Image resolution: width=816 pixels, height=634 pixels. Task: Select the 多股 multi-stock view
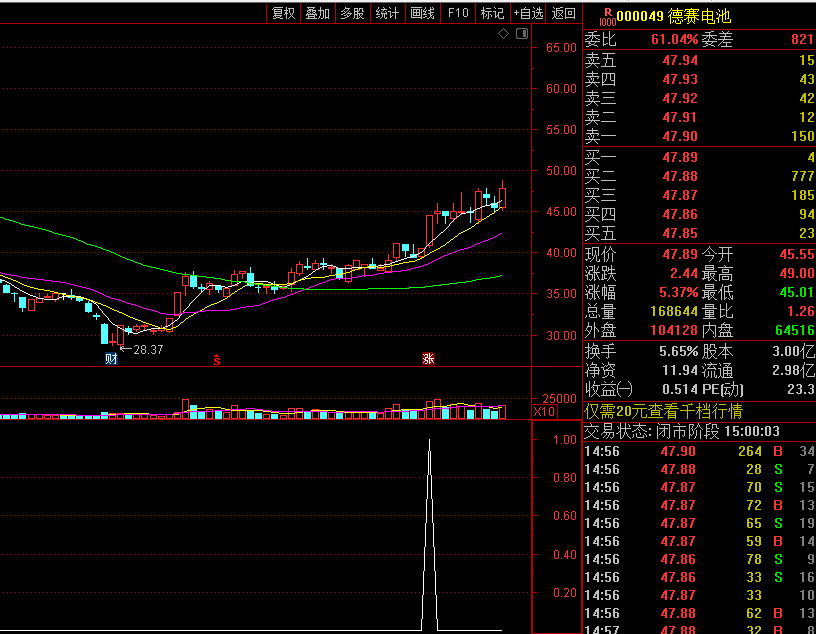coord(352,13)
